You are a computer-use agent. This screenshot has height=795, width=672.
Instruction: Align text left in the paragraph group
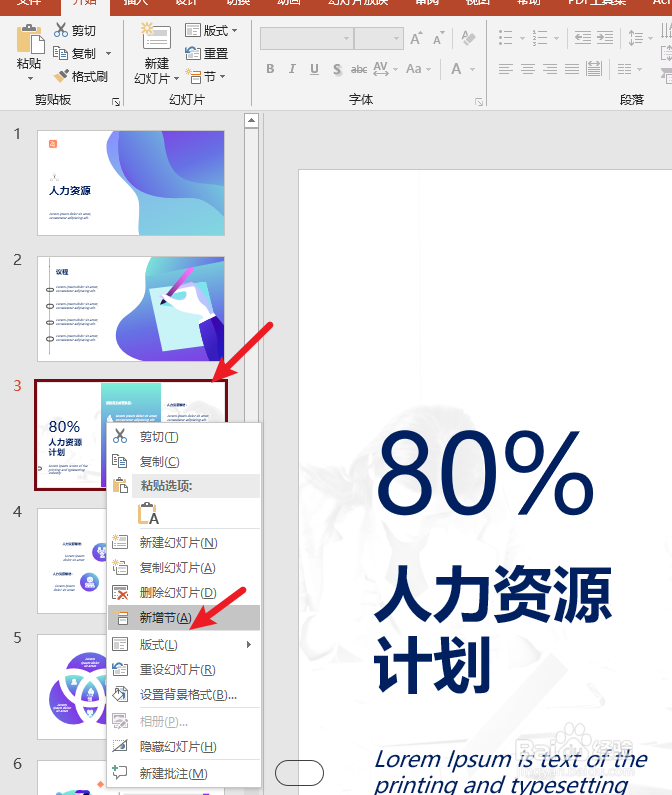coord(506,69)
